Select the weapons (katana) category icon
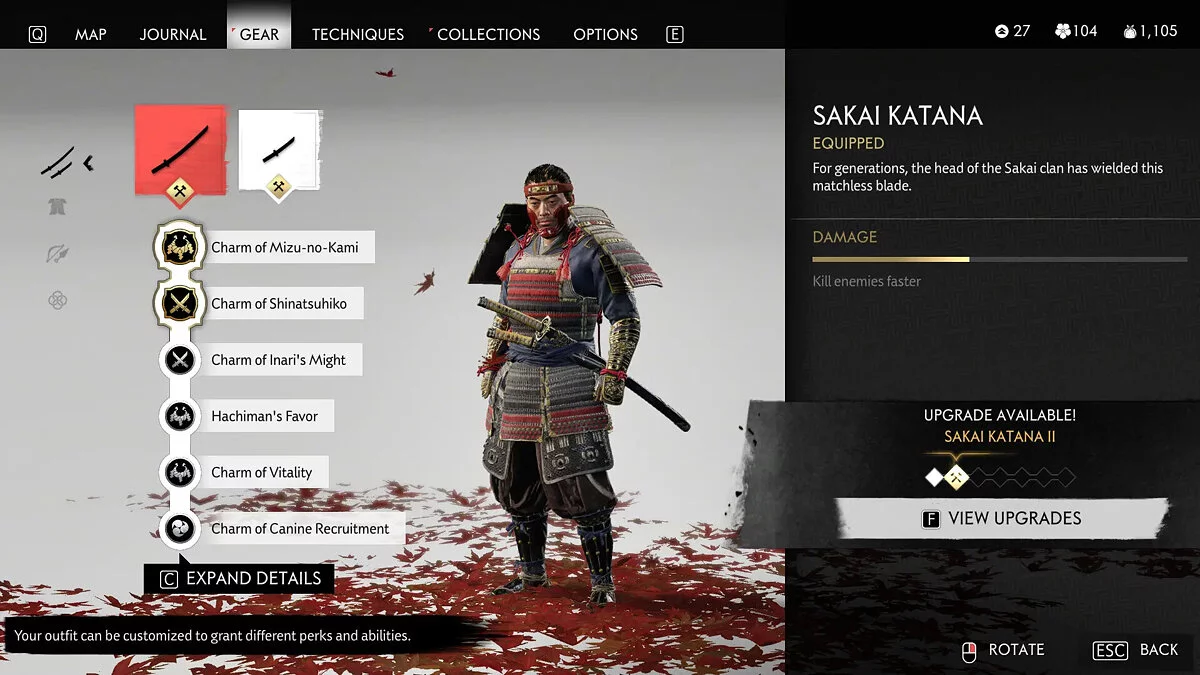This screenshot has width=1200, height=675. coord(58,161)
